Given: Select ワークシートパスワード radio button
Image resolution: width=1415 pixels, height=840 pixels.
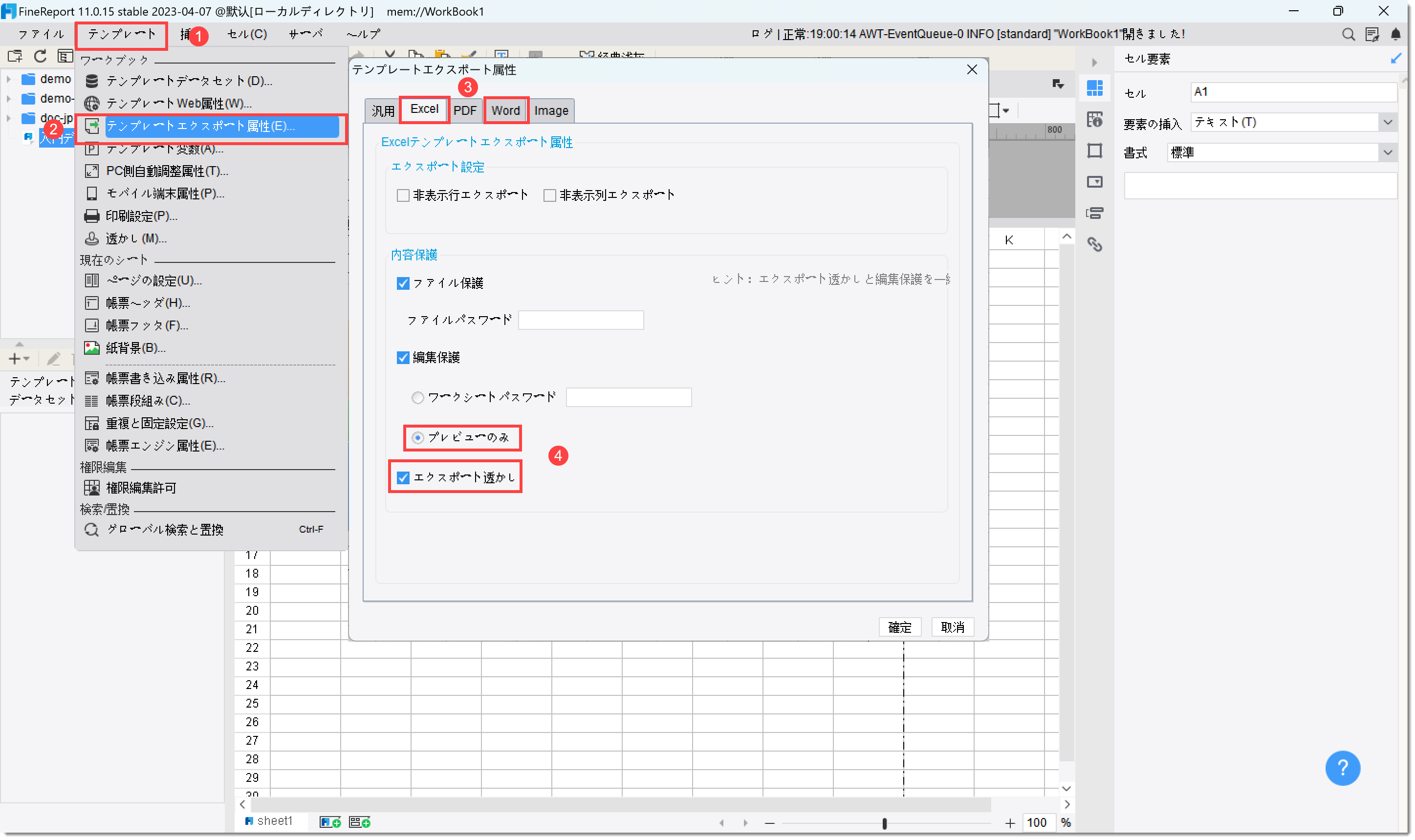Looking at the screenshot, I should 418,398.
